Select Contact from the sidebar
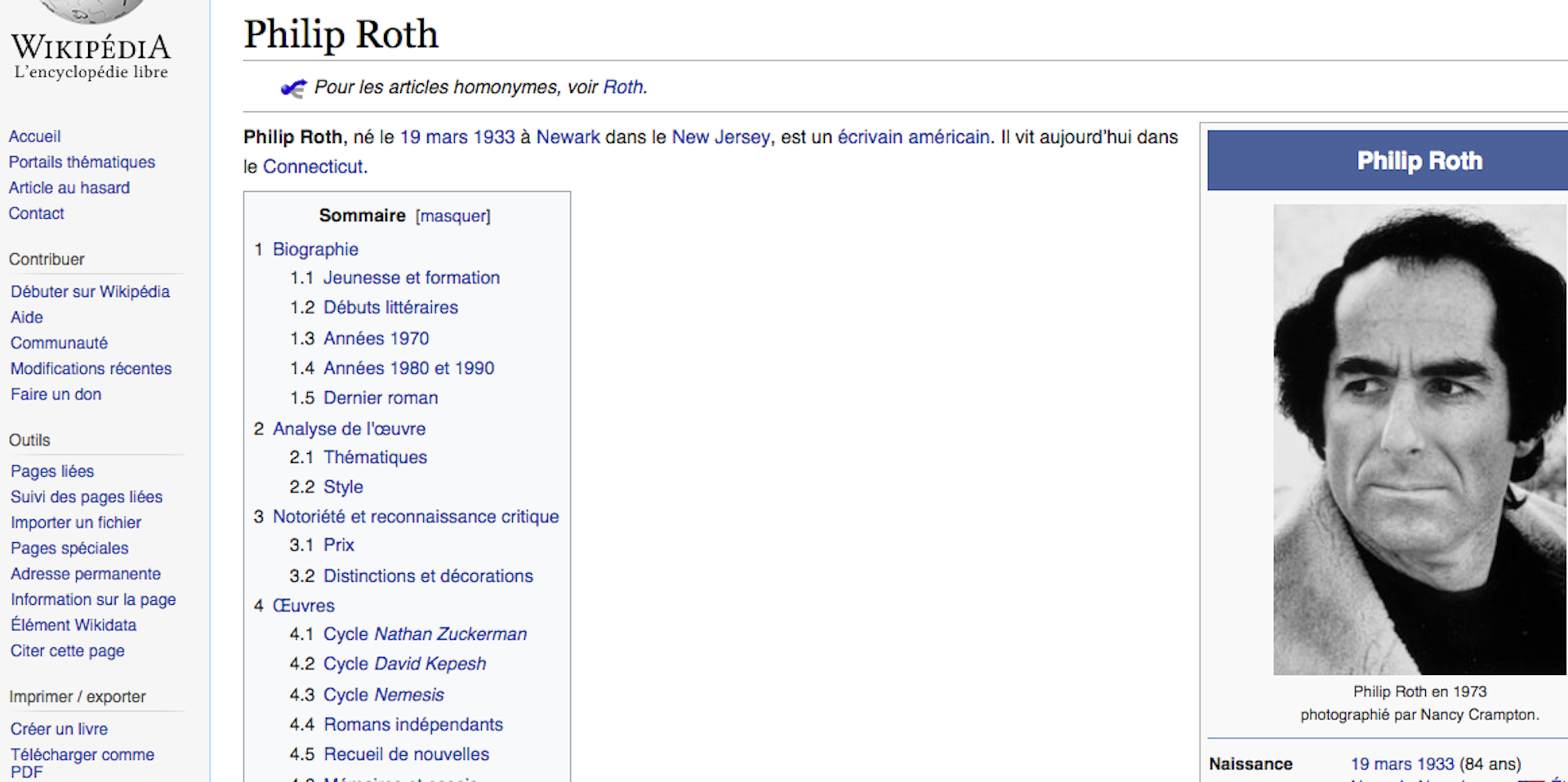This screenshot has width=1568, height=782. click(x=36, y=213)
